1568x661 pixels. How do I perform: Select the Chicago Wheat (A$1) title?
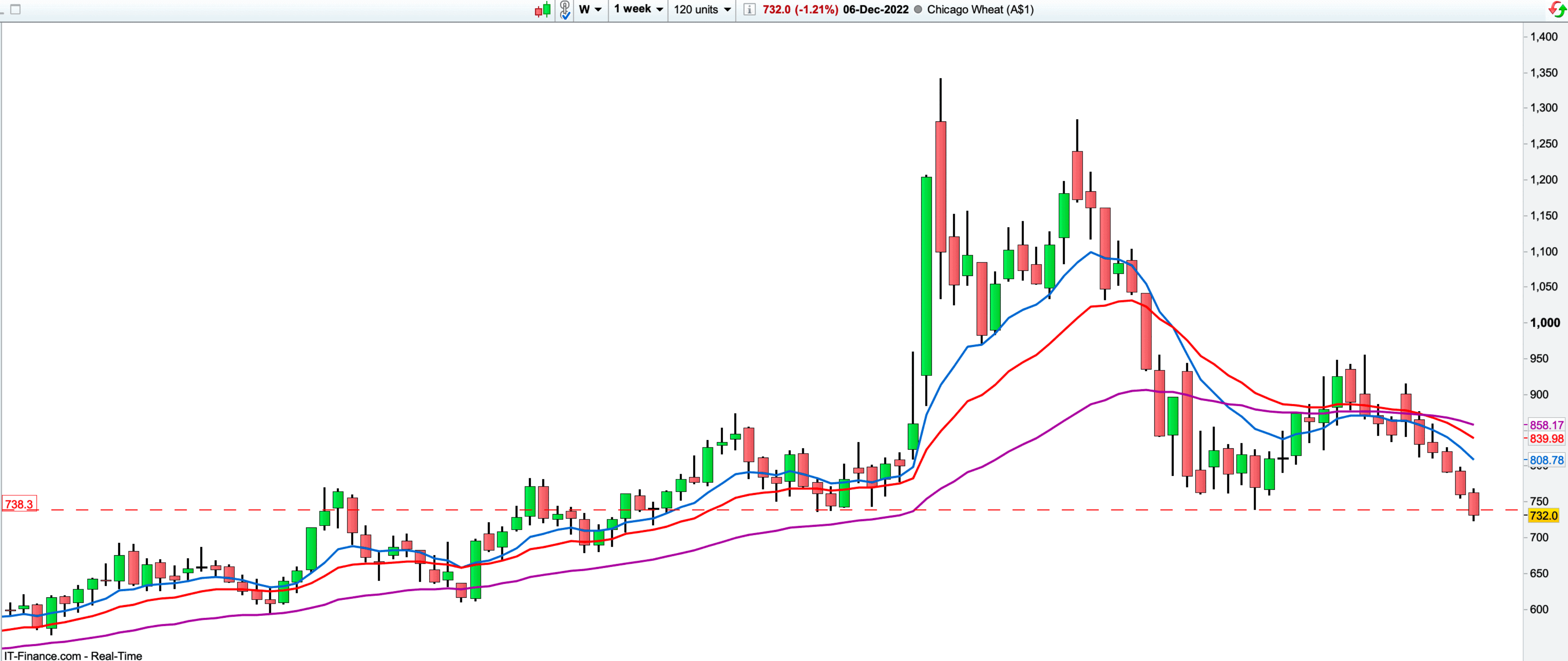click(980, 10)
